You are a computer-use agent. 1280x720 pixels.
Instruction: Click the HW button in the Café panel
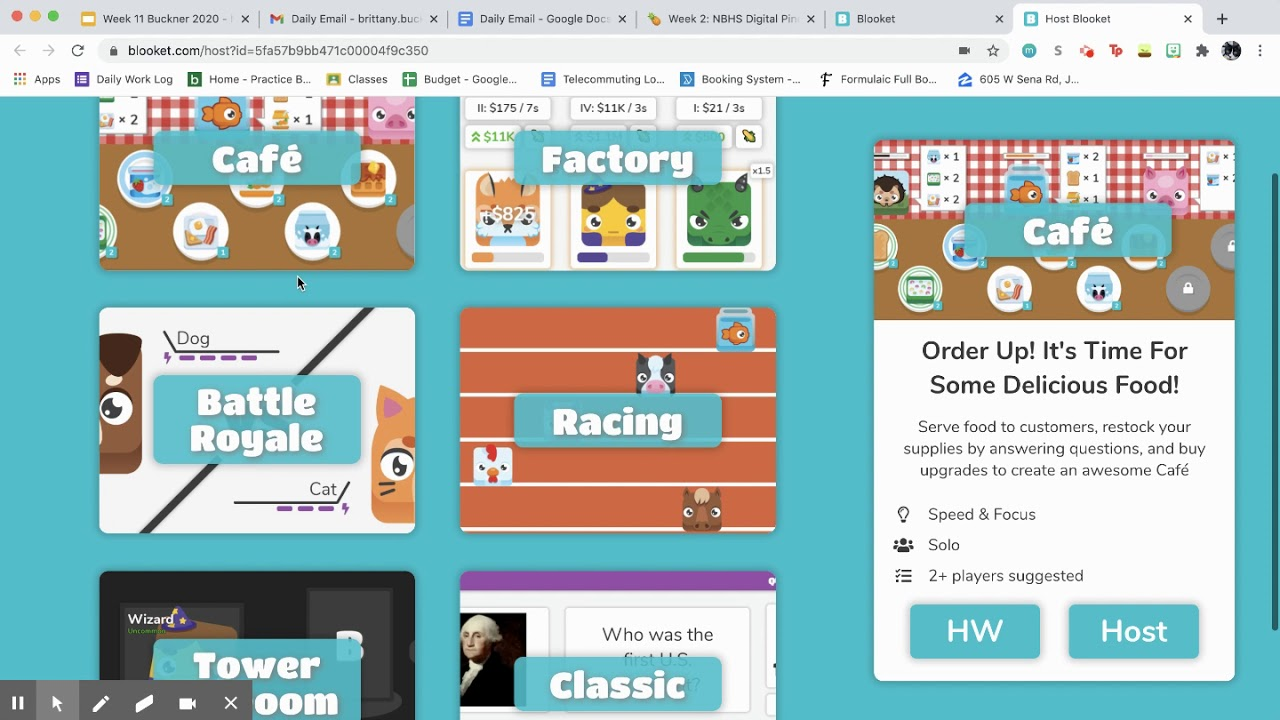[x=975, y=631]
